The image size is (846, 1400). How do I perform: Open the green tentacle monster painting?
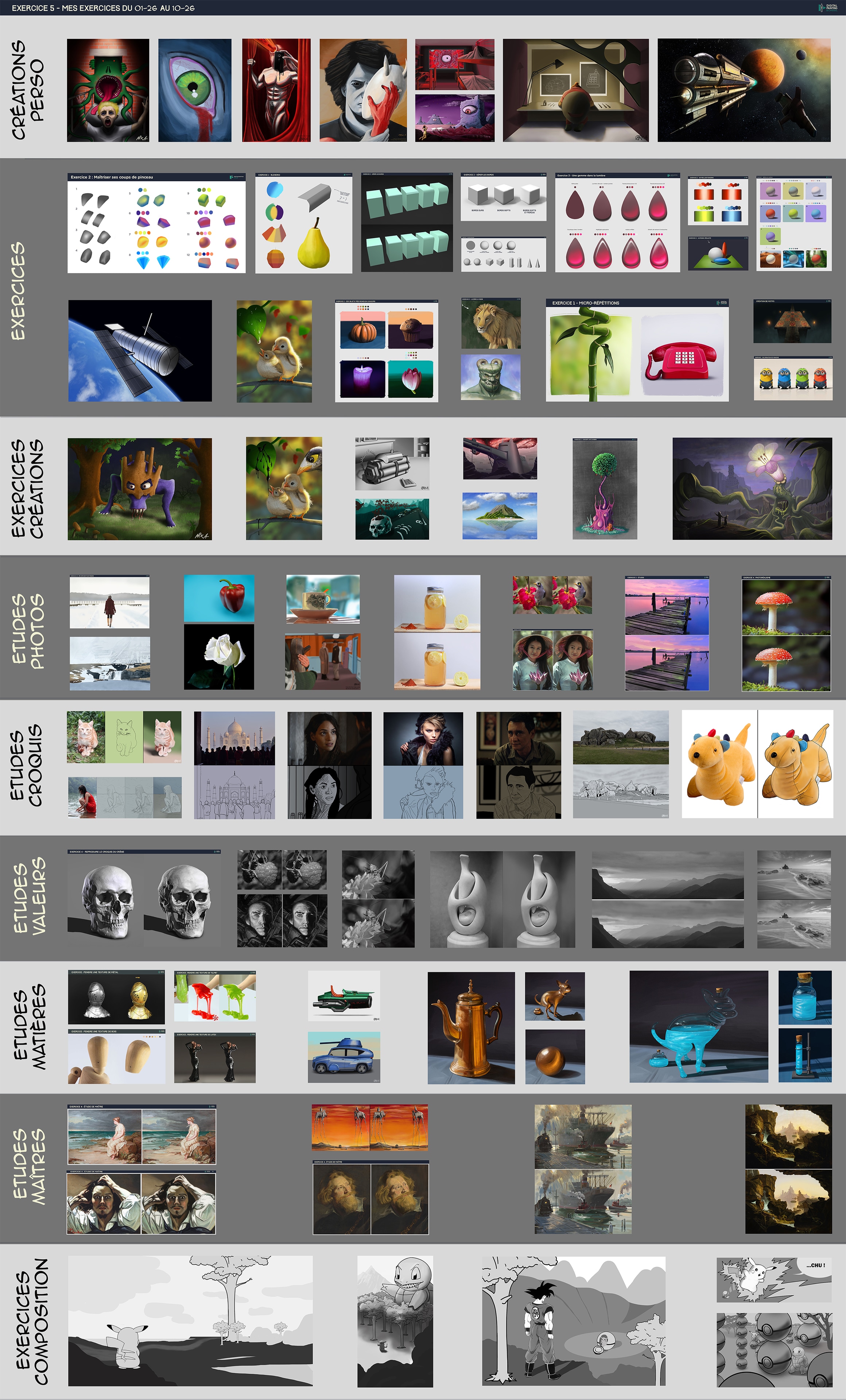click(x=108, y=90)
